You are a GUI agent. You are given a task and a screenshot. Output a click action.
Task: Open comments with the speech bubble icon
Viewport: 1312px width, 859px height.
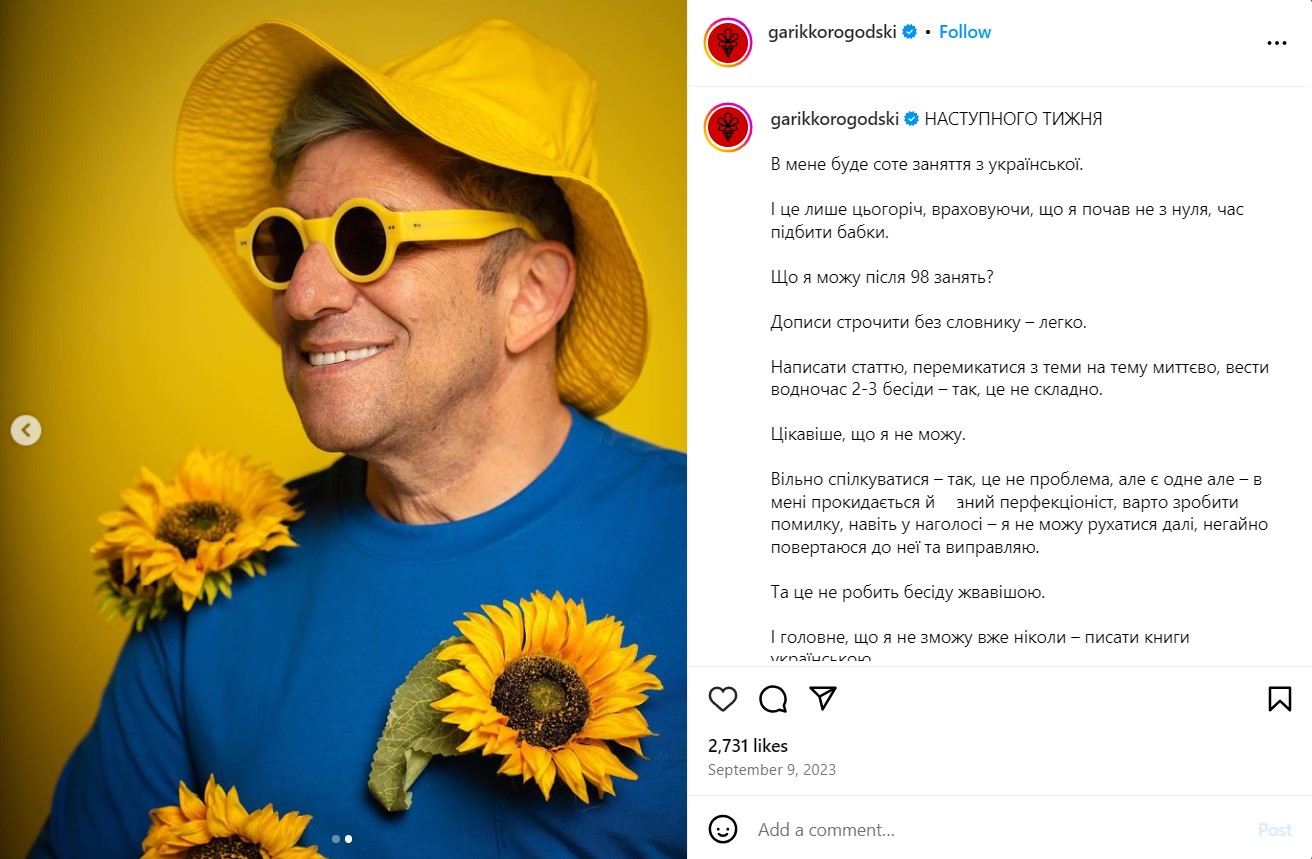(x=773, y=698)
